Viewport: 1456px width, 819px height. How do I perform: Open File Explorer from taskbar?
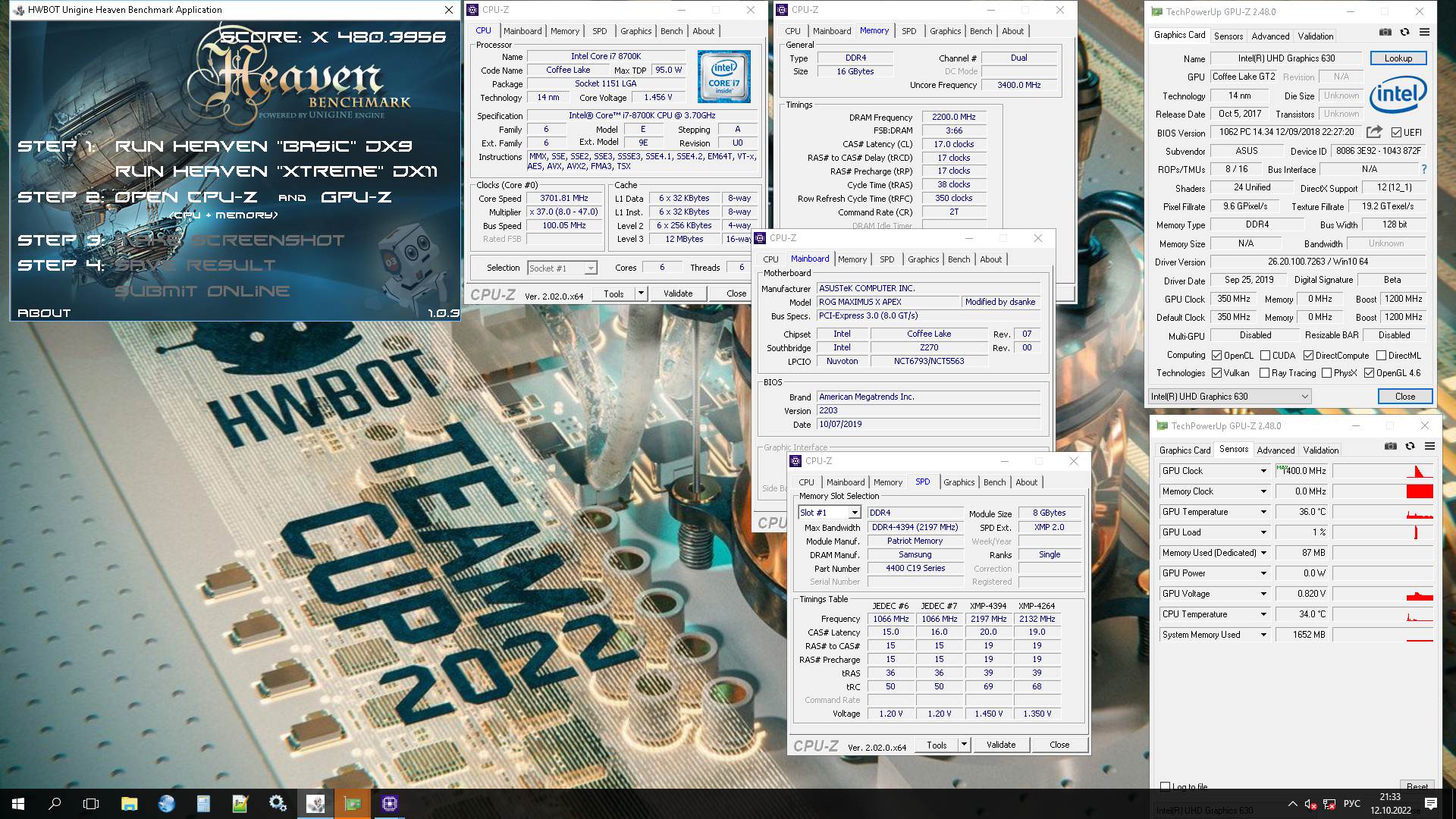coord(129,804)
